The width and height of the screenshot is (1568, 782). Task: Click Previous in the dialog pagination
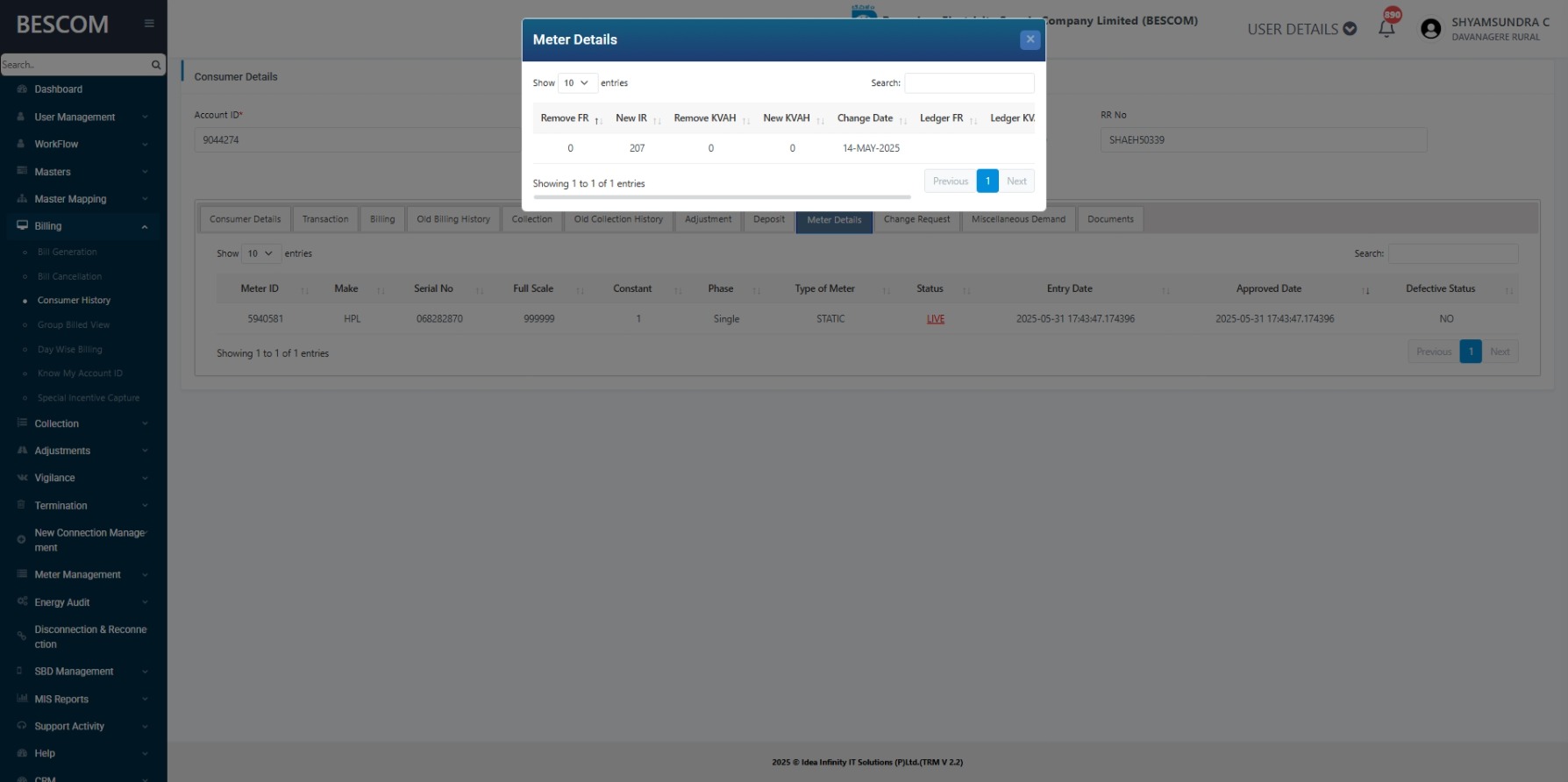coord(951,181)
